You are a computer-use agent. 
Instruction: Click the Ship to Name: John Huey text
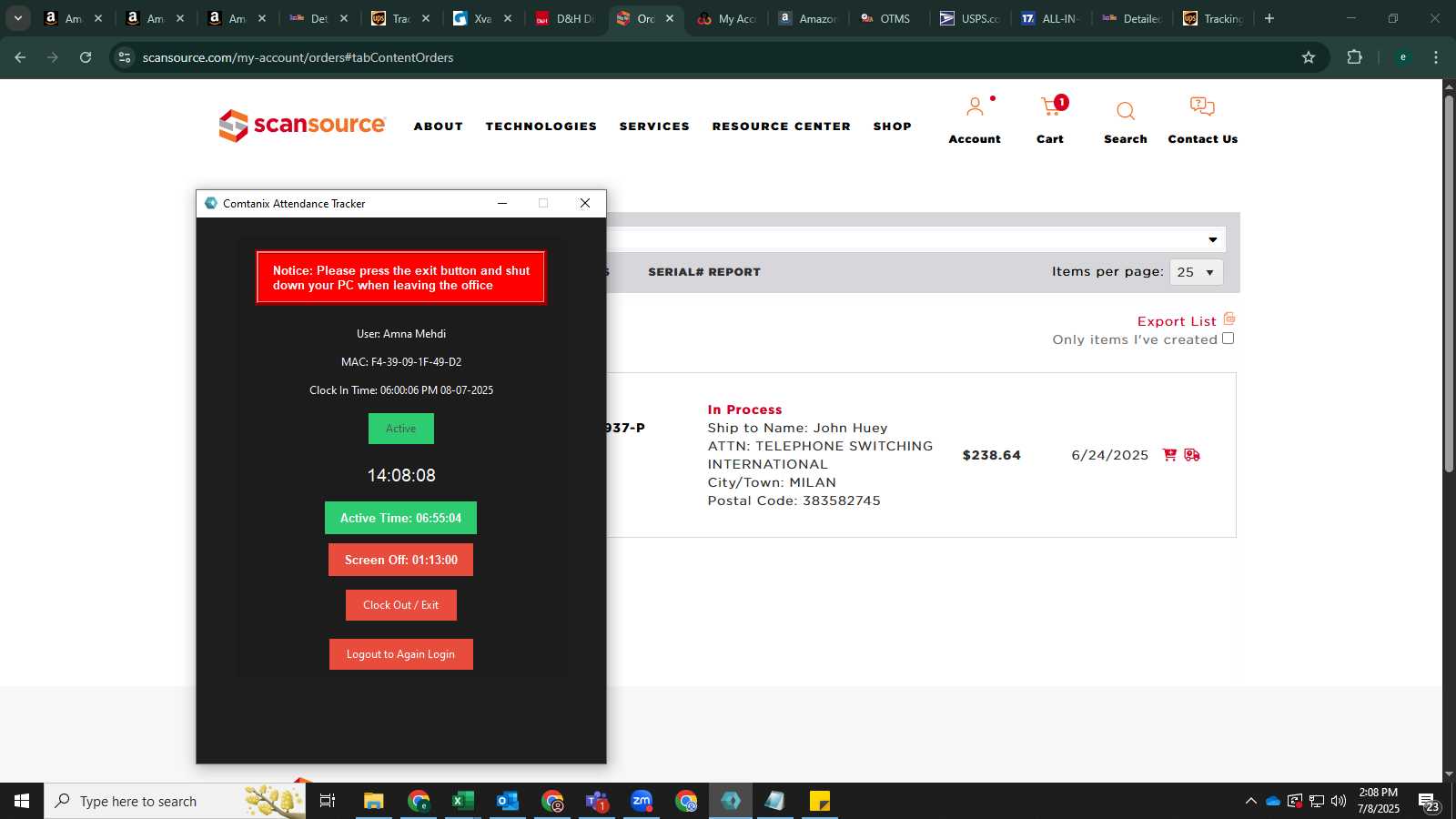797,428
